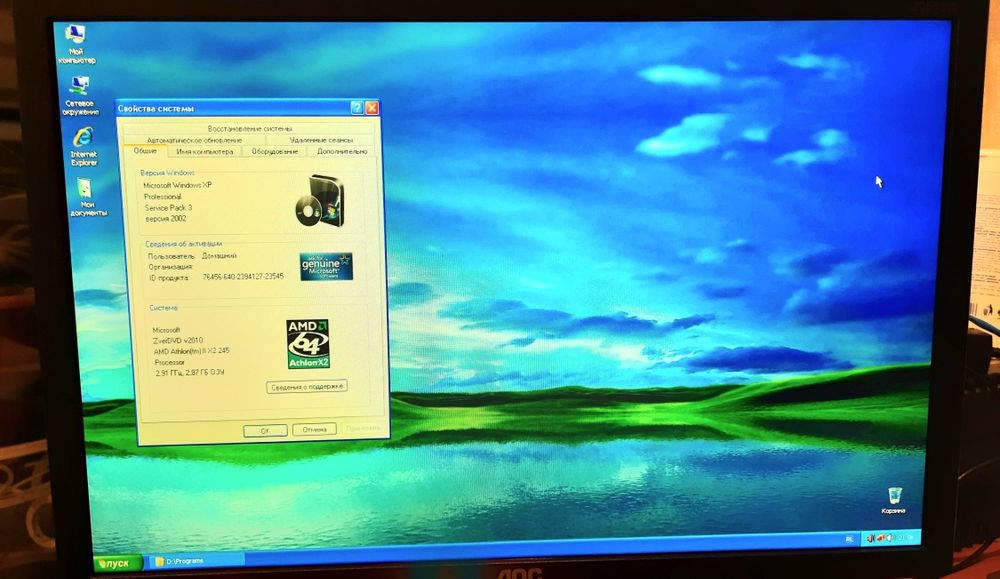
Task: Click the Сведения о поддержке button
Action: click(307, 386)
